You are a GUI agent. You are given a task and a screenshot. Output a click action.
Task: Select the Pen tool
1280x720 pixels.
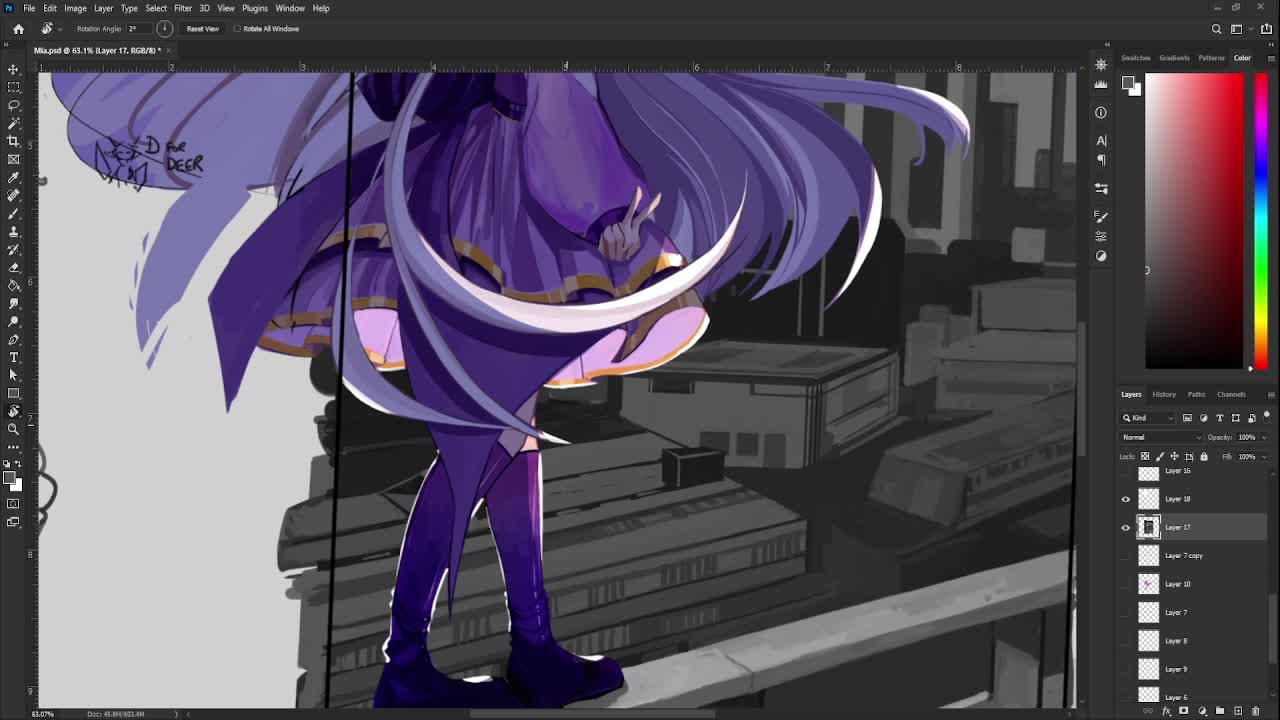pyautogui.click(x=14, y=339)
